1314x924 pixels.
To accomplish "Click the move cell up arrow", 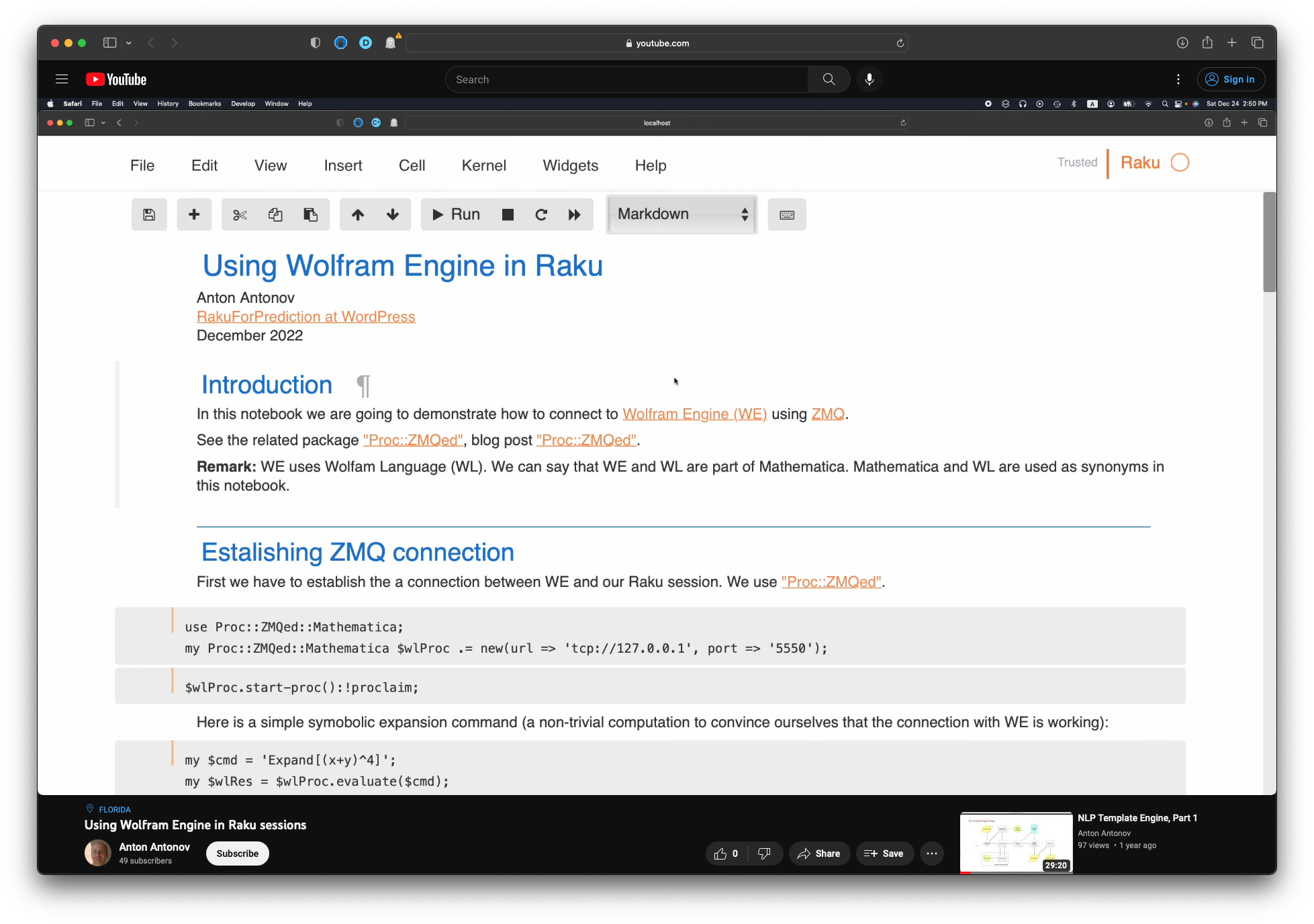I will point(357,213).
